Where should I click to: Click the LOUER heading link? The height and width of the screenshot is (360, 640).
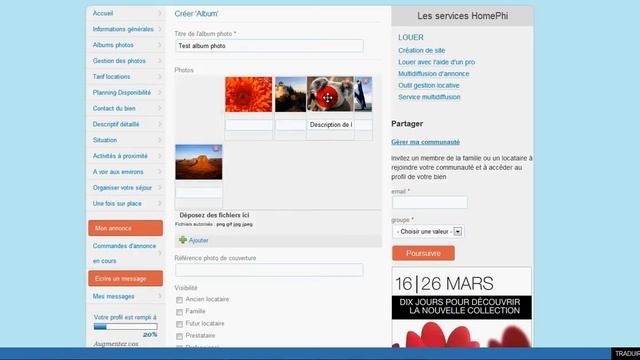pos(411,38)
